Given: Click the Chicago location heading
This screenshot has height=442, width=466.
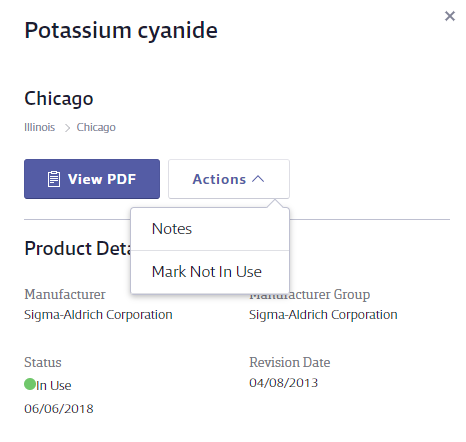Looking at the screenshot, I should pyautogui.click(x=59, y=99).
